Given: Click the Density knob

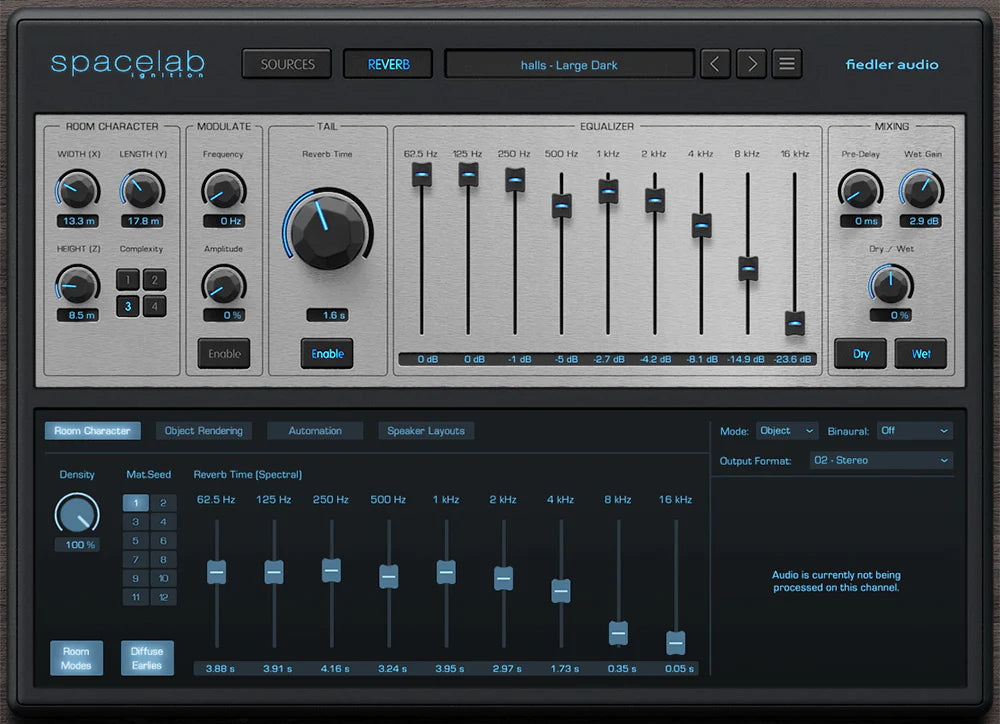Looking at the screenshot, I should tap(77, 513).
